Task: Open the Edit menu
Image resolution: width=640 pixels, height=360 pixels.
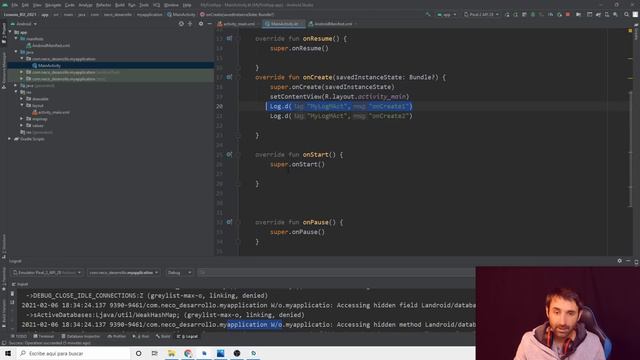Action: 25,5
